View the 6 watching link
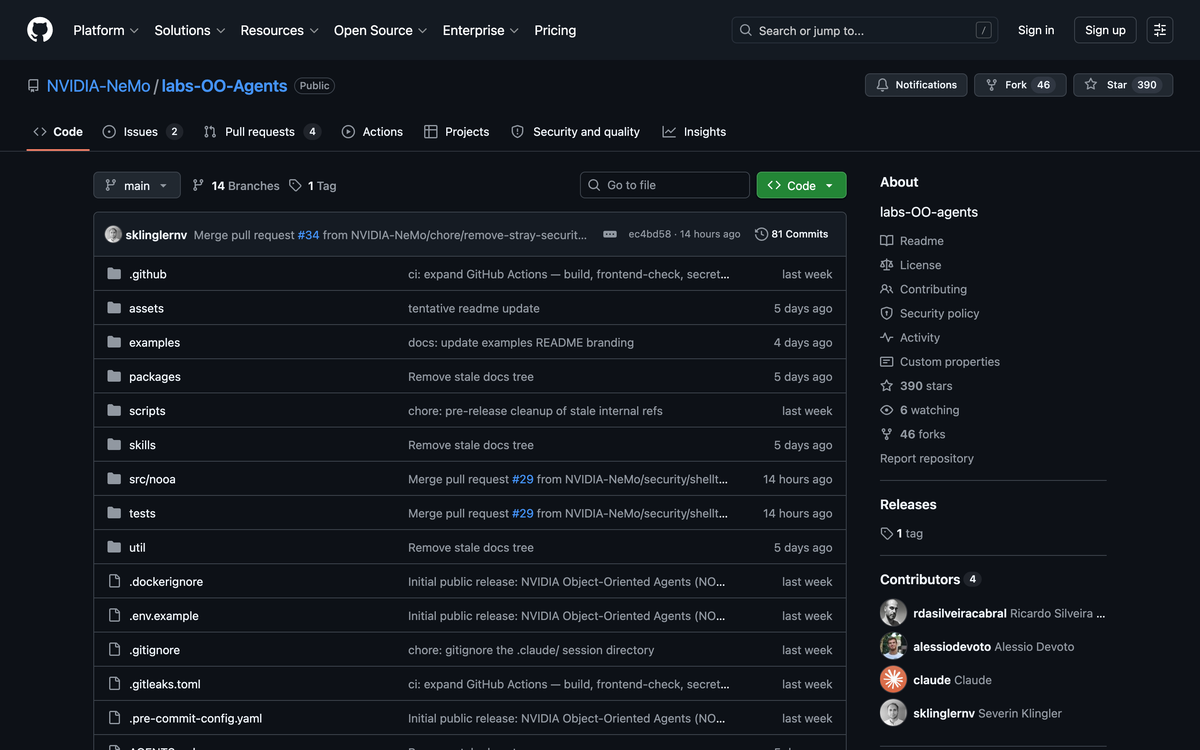This screenshot has width=1200, height=750. (920, 410)
